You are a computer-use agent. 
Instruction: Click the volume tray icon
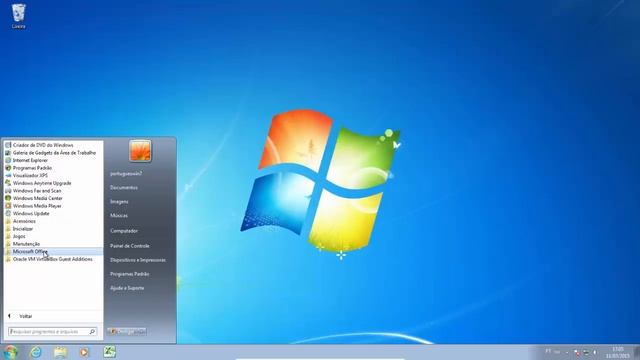595,352
